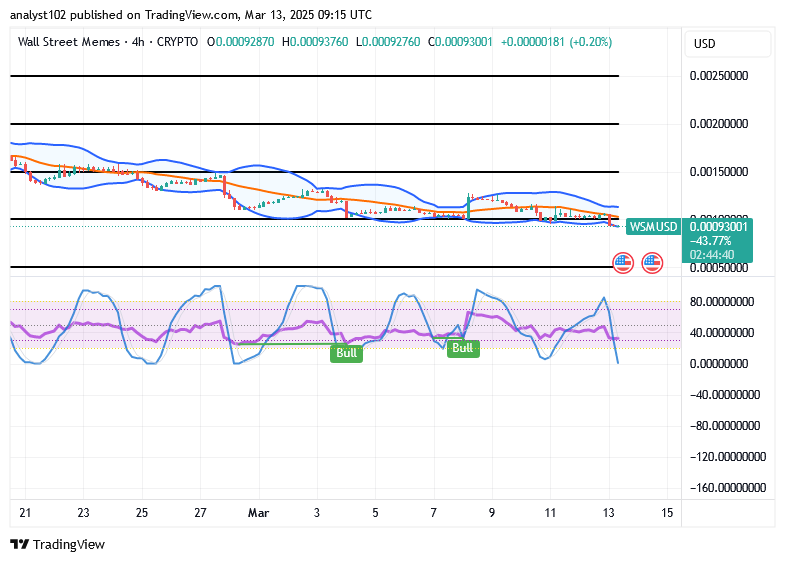Click the 0.00250000 price axis label
This screenshot has width=785, height=562.
tap(719, 76)
